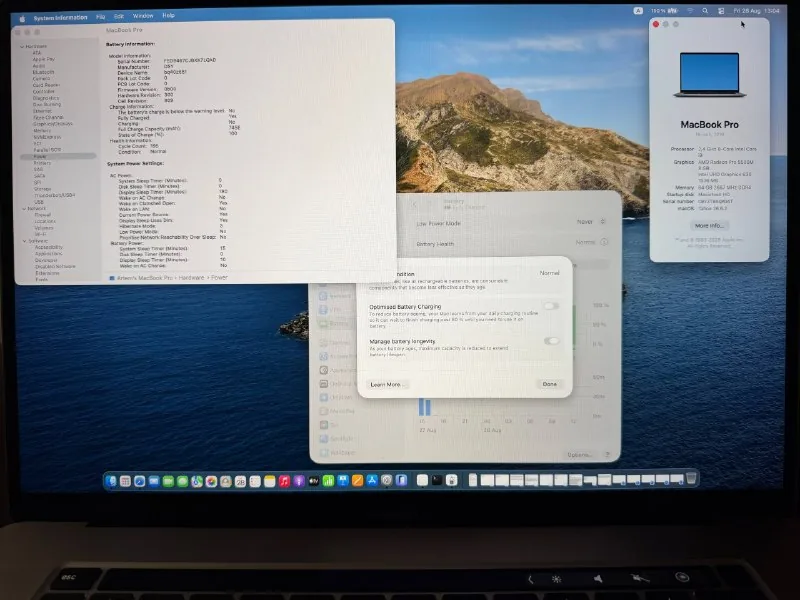This screenshot has width=800, height=600.
Task: Open Keynote from the Dock
Action: [x=343, y=481]
